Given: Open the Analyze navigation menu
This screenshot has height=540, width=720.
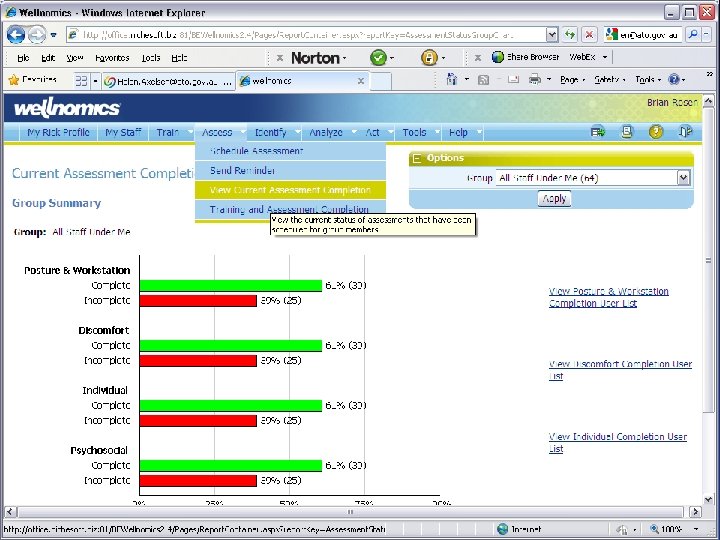Looking at the screenshot, I should click(330, 132).
